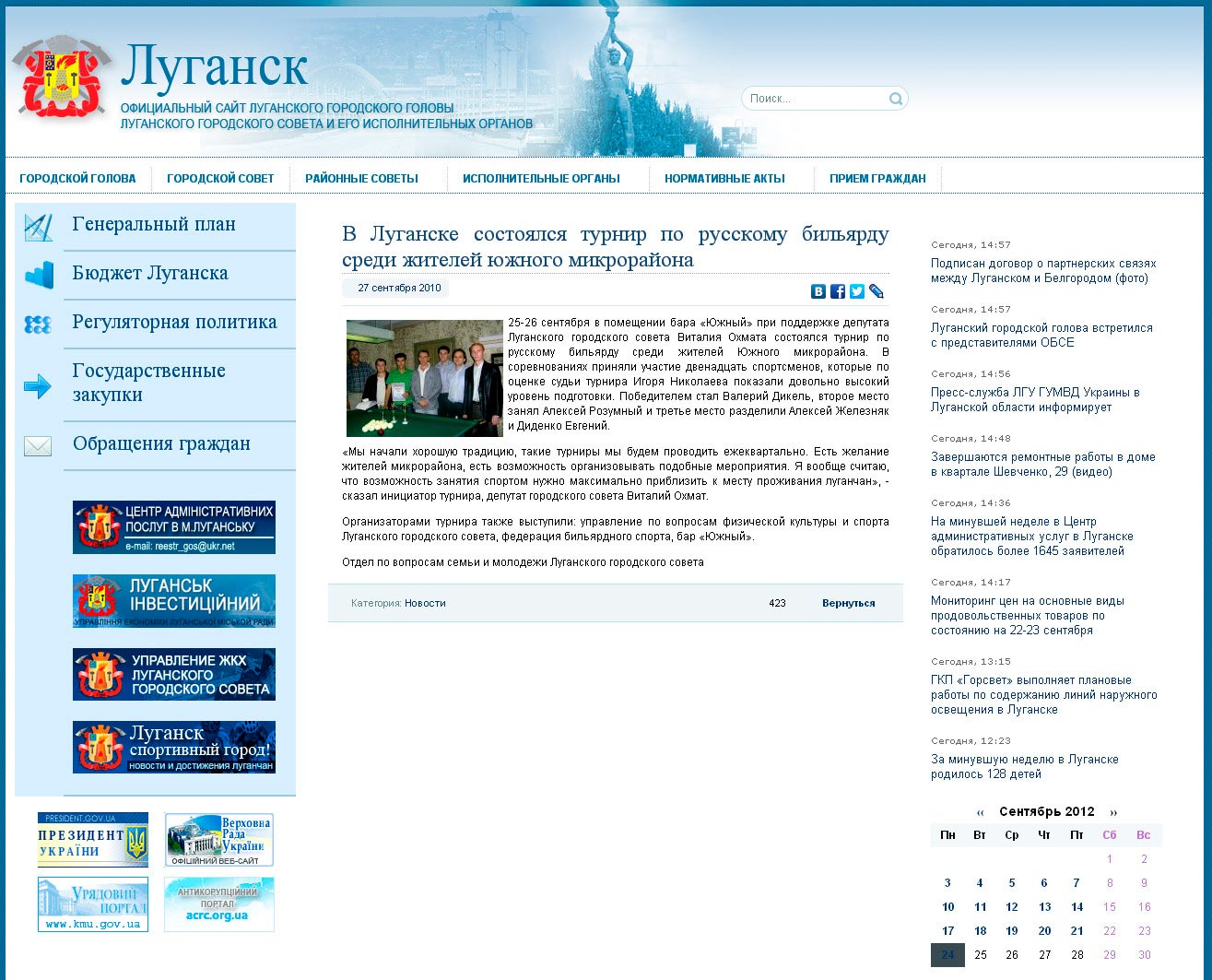Image resolution: width=1212 pixels, height=980 pixels.
Task: Share article via VKontakte icon
Action: click(x=818, y=291)
